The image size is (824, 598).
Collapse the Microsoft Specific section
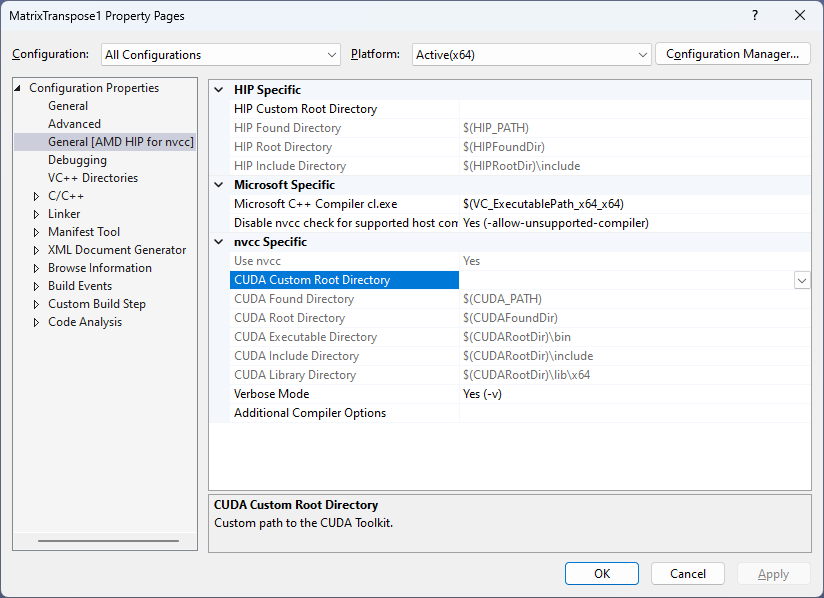tap(219, 185)
